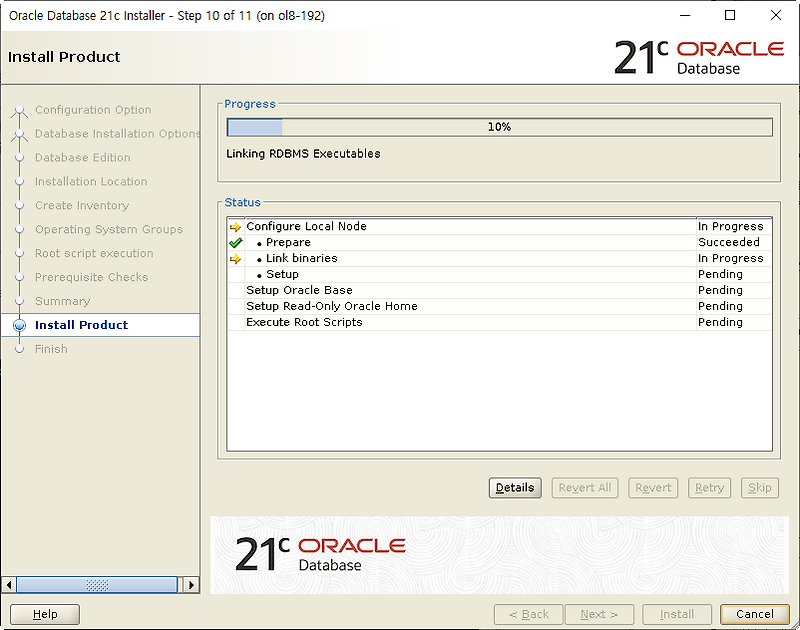Click the in-progress arrow beside Link binaries
800x630 pixels.
[237, 258]
